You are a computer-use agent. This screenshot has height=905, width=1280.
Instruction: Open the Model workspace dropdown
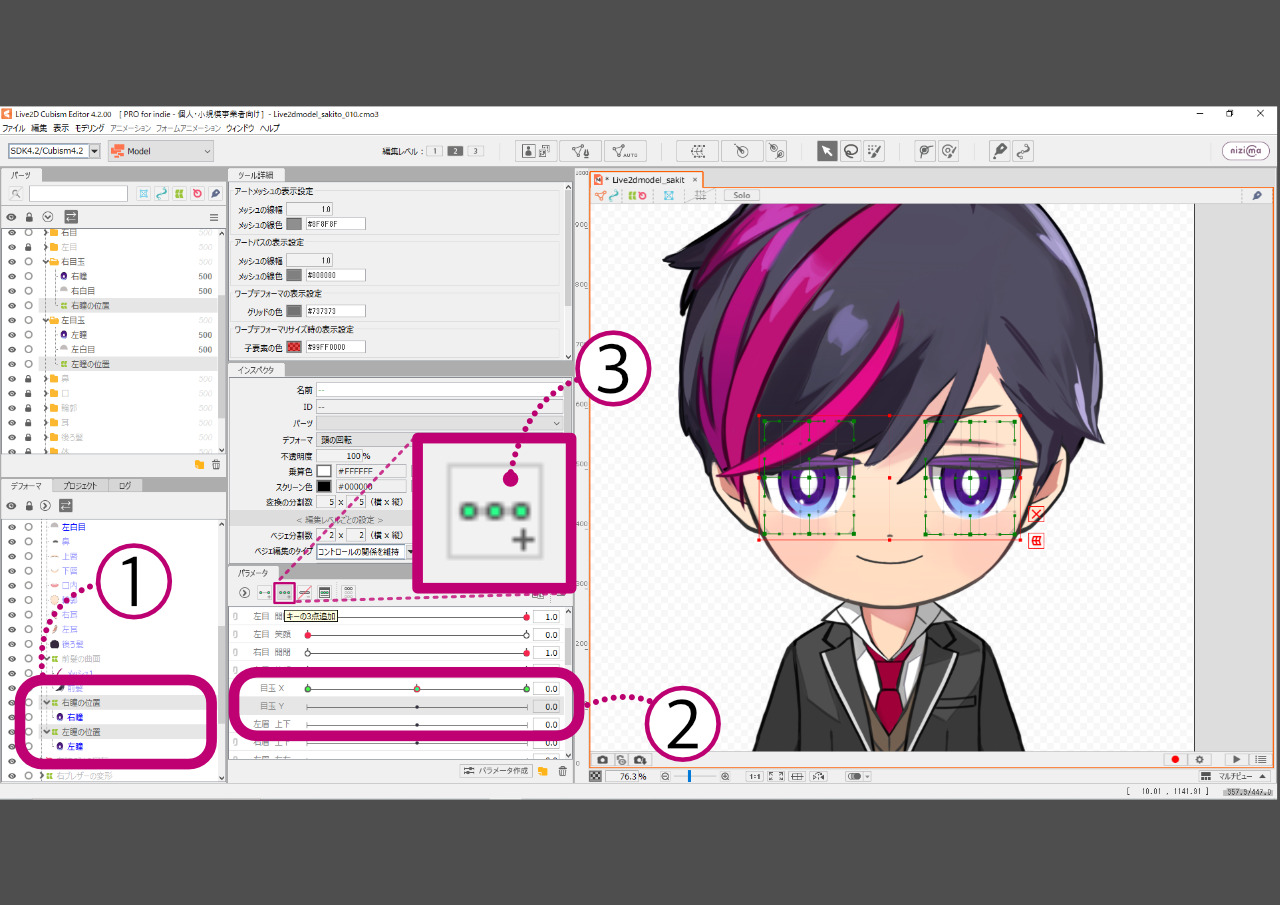coord(161,151)
